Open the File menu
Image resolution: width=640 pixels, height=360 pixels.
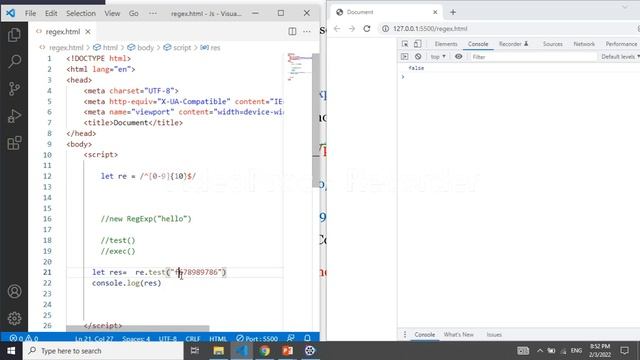coord(30,13)
